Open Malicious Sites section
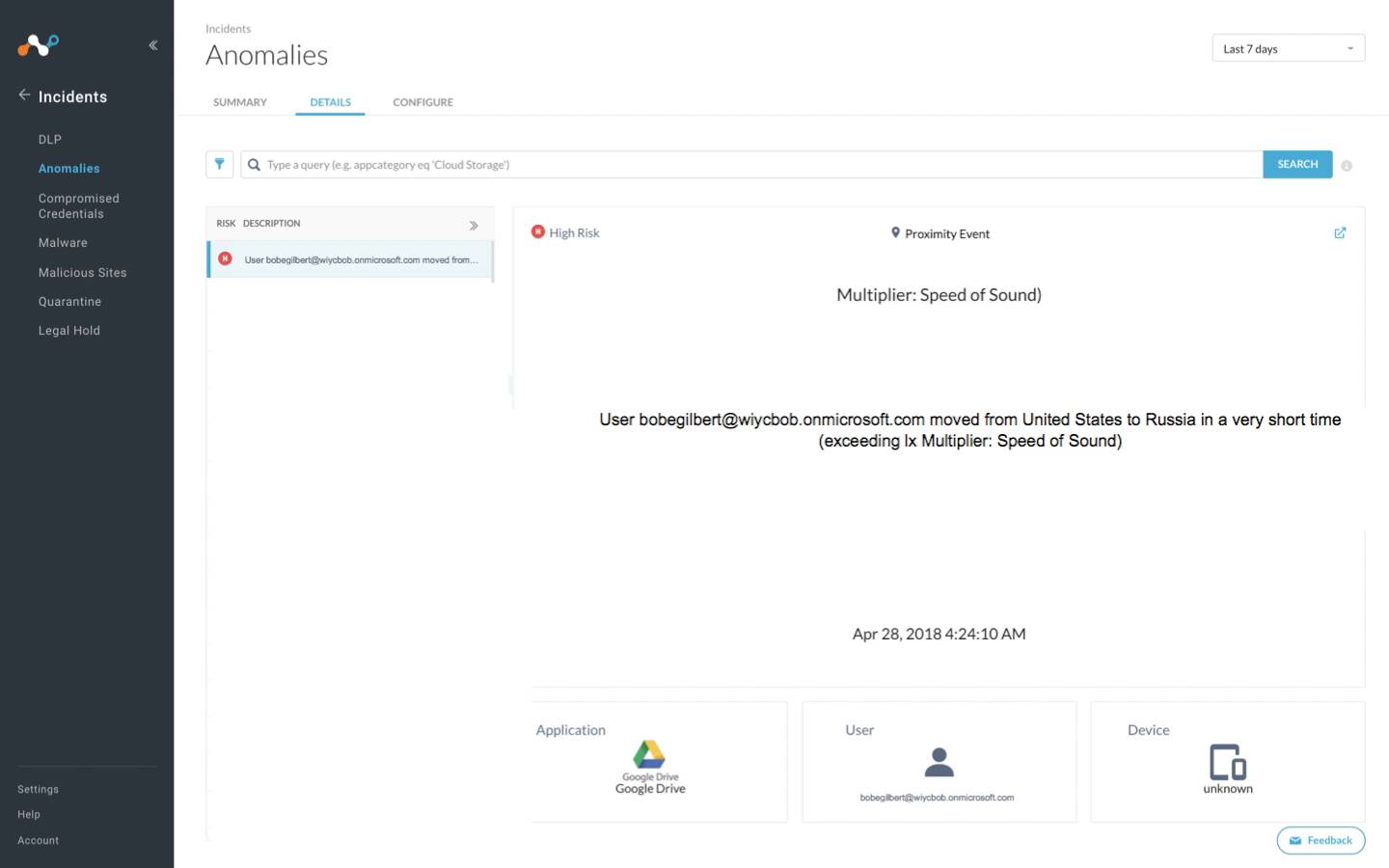 coord(82,273)
